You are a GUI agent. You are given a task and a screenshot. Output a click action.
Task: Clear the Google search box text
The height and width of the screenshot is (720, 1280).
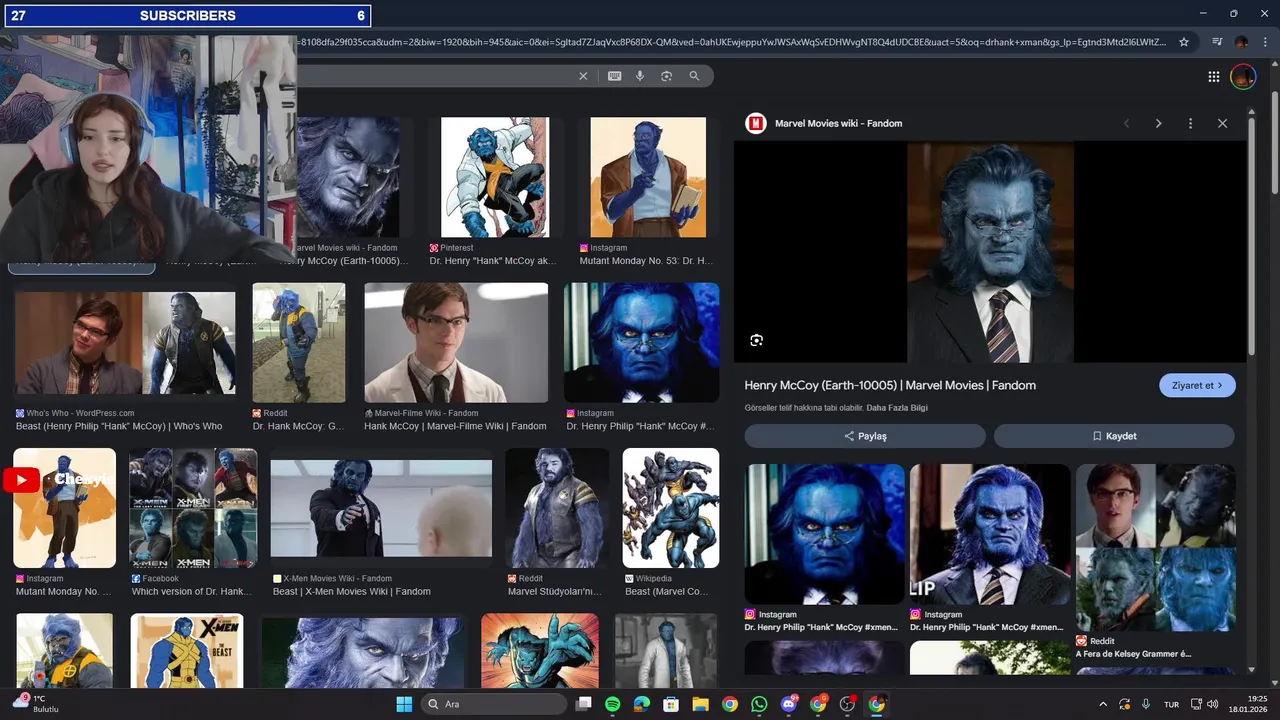(x=584, y=76)
